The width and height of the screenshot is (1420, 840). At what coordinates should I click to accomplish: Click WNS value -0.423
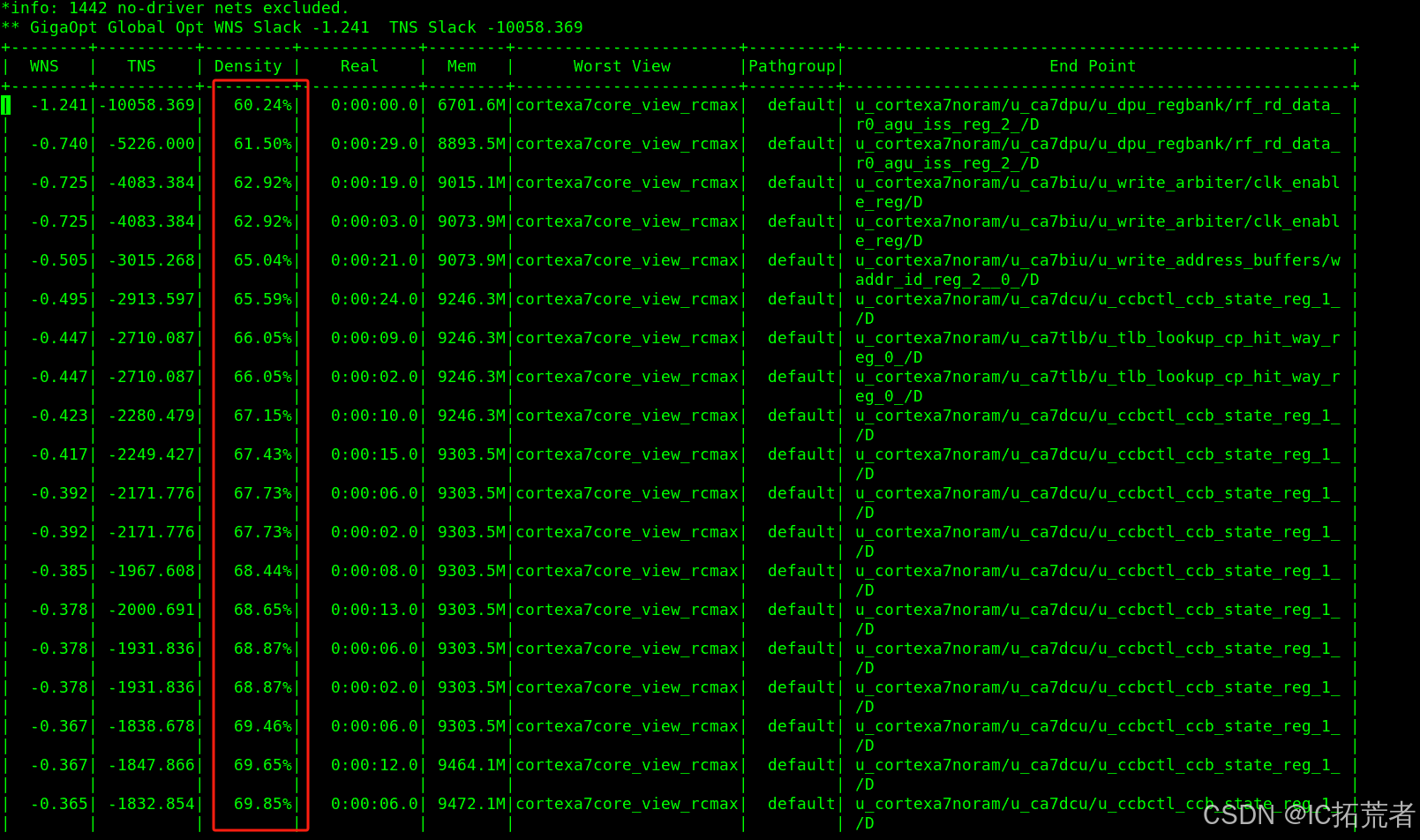[59, 416]
